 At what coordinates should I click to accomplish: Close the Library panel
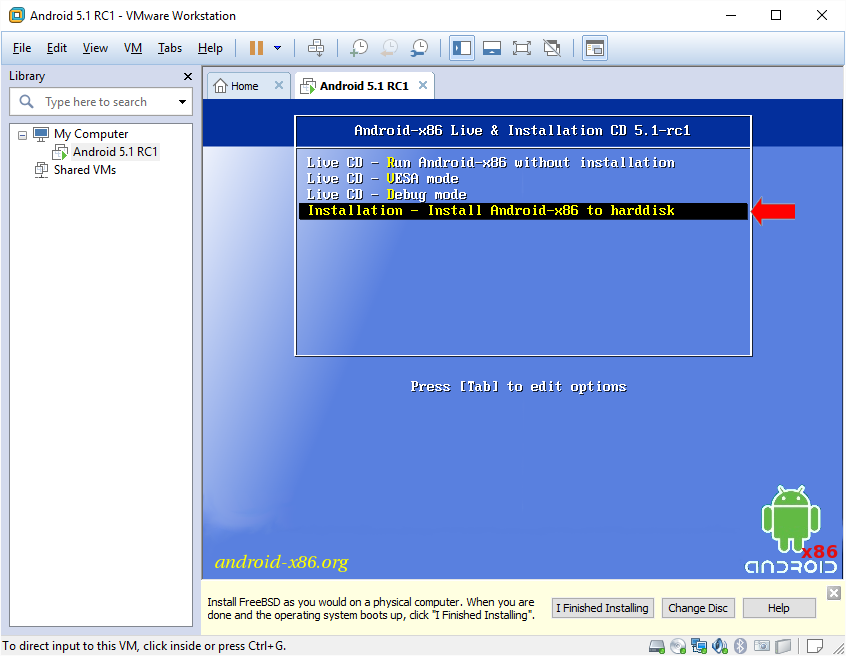coord(188,77)
